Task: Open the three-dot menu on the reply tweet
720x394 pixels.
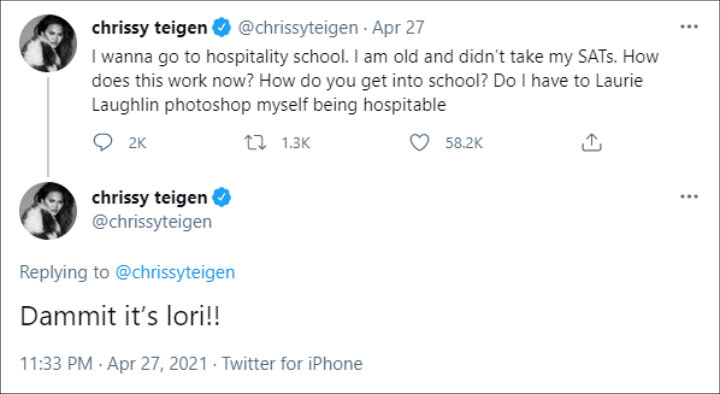Action: pyautogui.click(x=689, y=197)
